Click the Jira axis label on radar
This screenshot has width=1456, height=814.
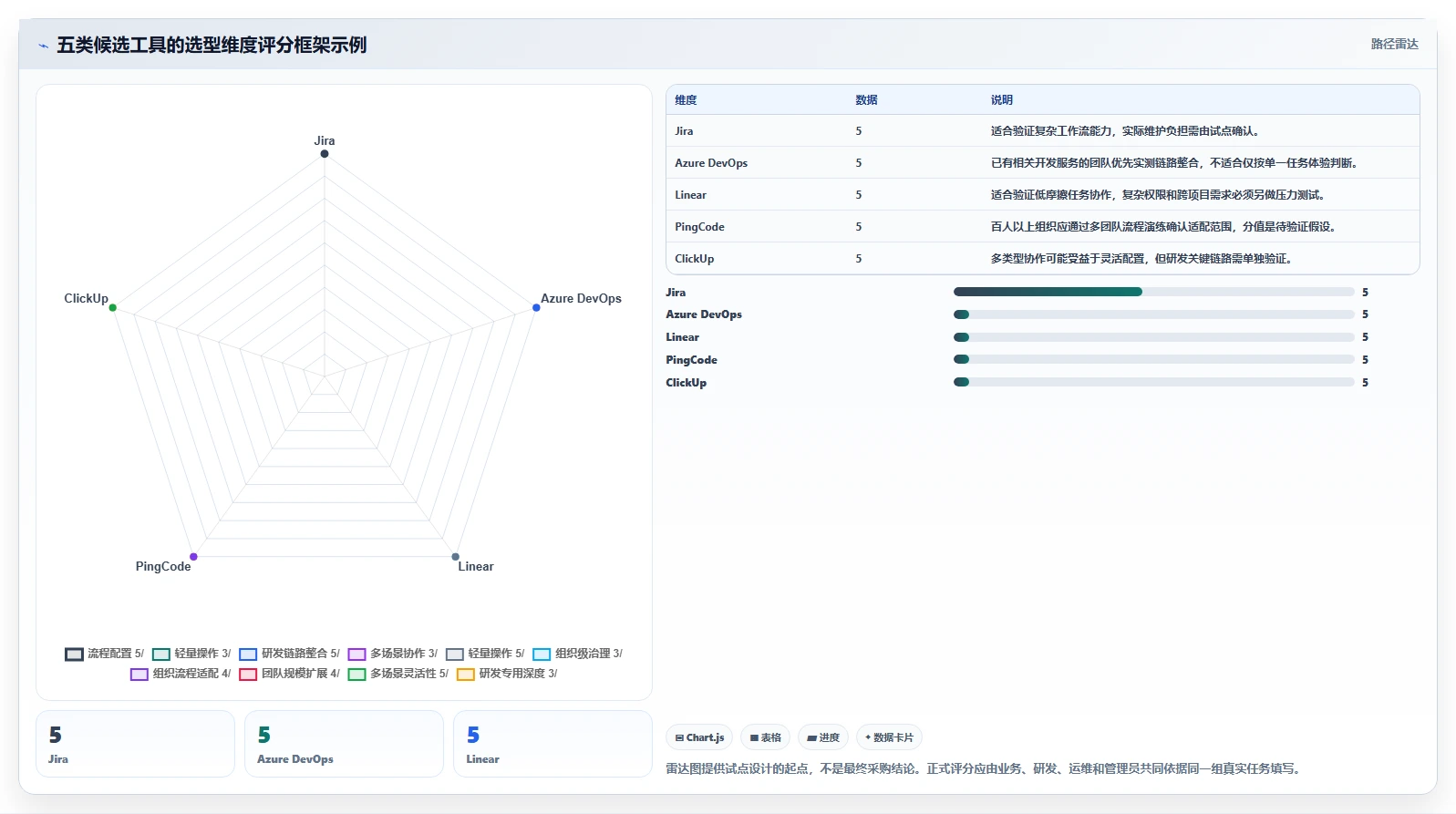pos(325,140)
